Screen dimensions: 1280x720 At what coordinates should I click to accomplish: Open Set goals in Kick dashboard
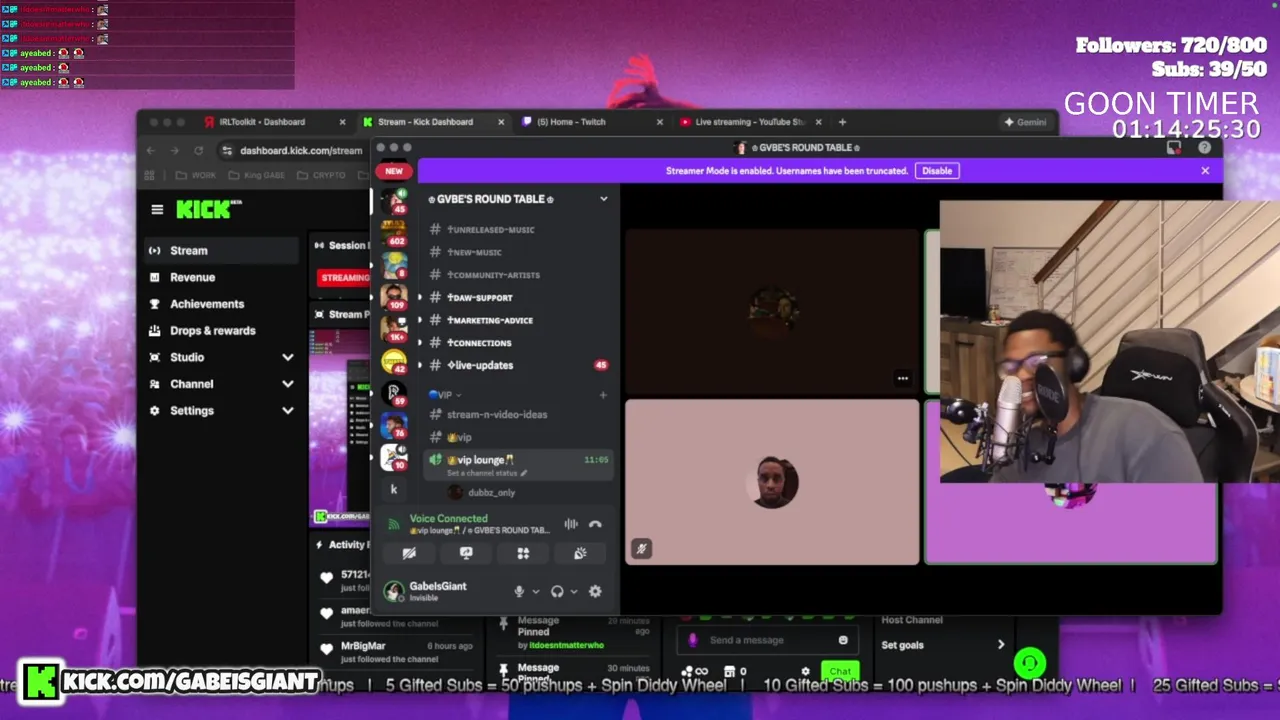click(x=943, y=645)
